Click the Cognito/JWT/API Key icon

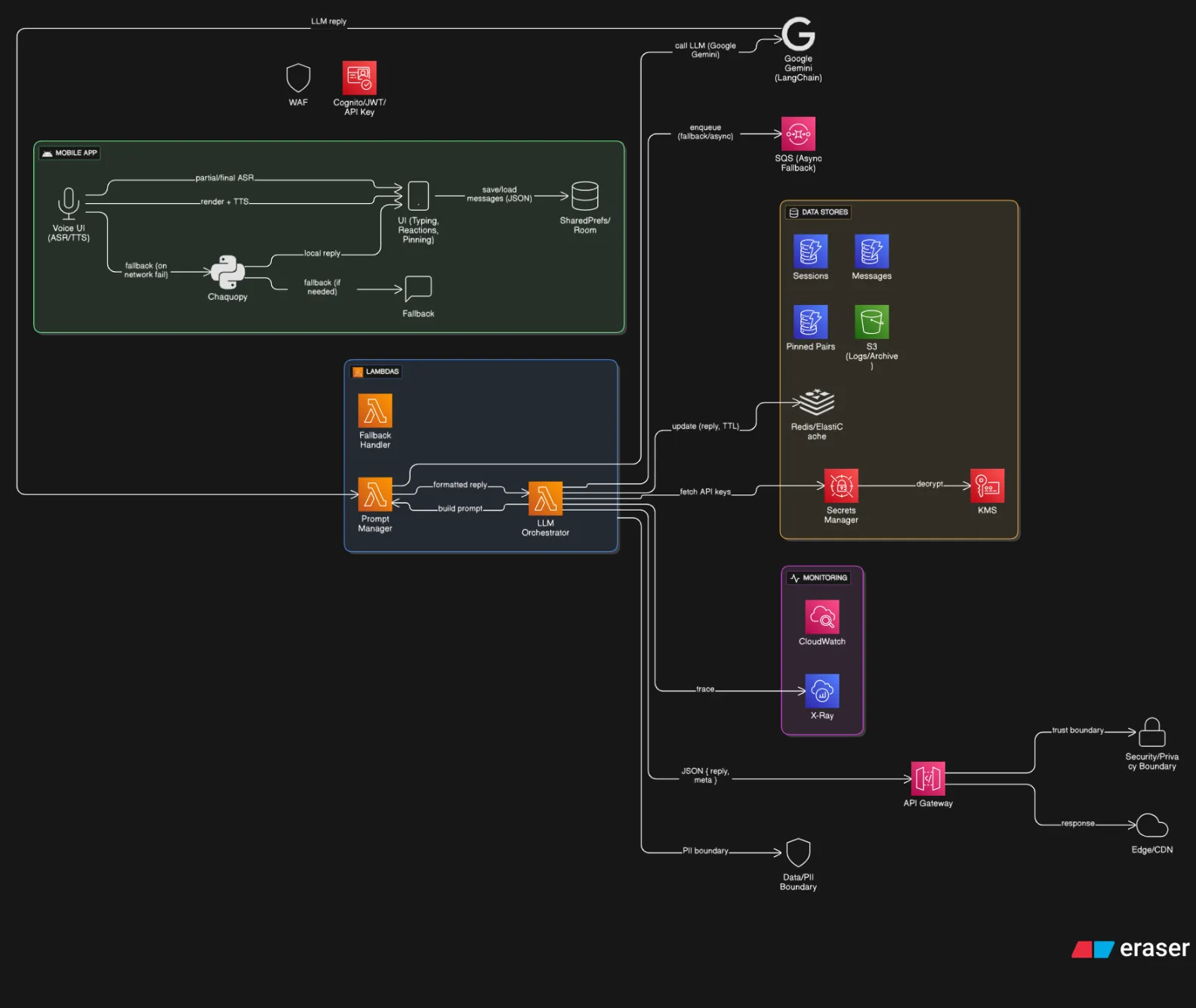click(x=359, y=78)
